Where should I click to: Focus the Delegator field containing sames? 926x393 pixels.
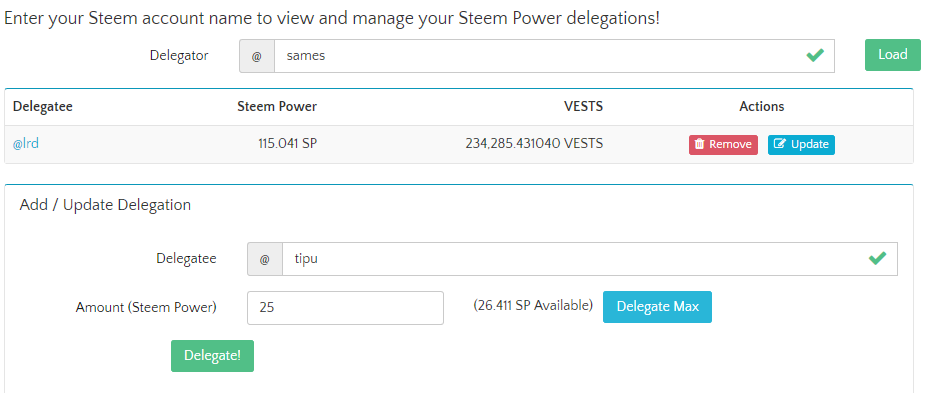pyautogui.click(x=554, y=56)
